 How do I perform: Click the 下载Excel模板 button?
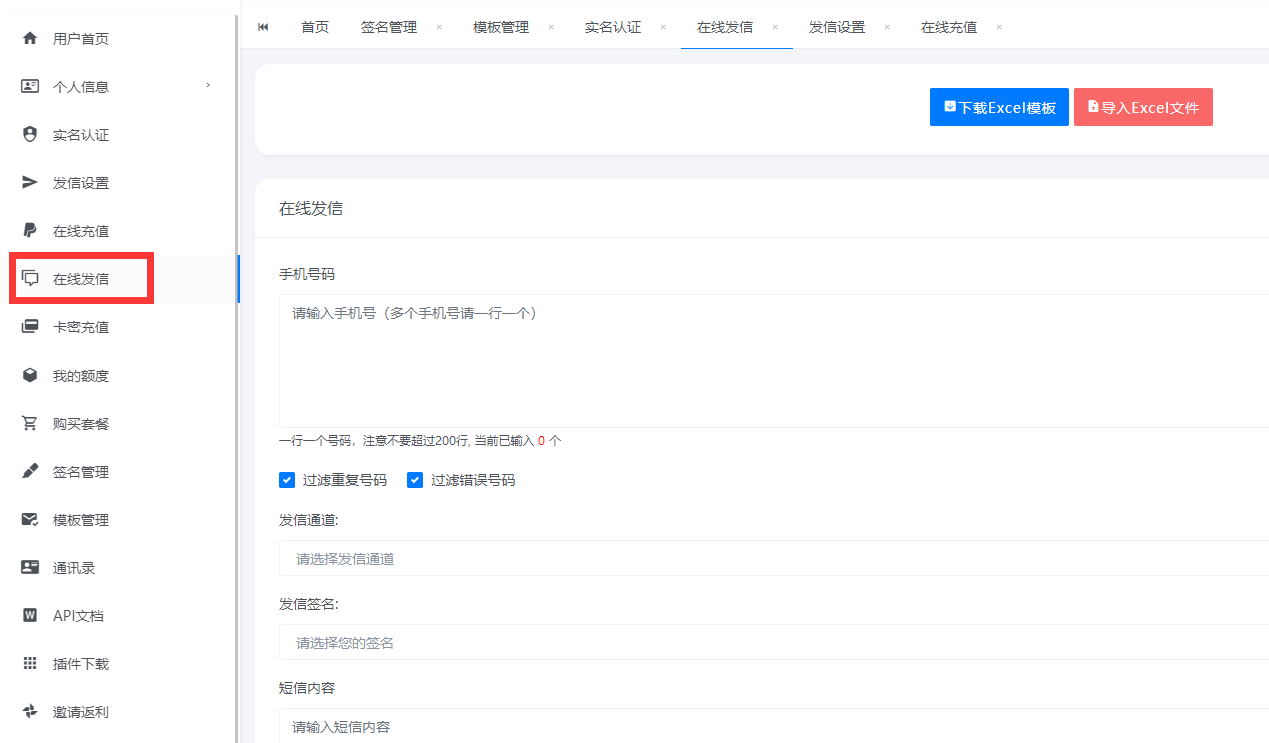[999, 108]
